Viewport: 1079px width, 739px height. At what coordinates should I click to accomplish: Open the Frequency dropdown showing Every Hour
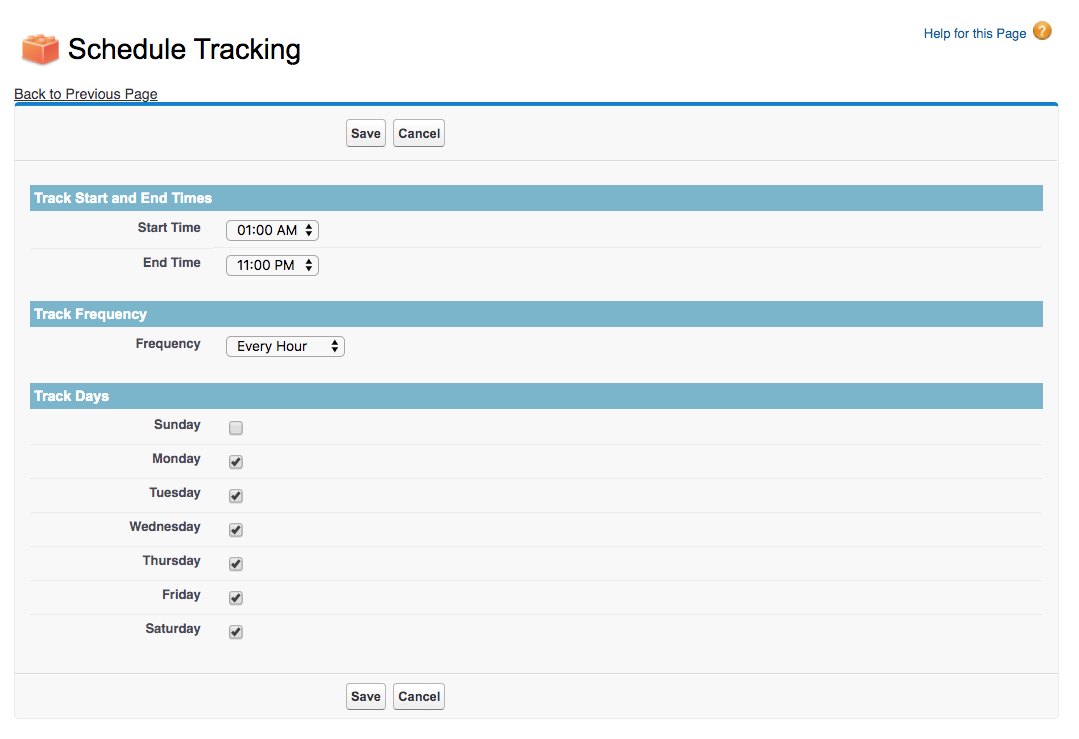[285, 346]
